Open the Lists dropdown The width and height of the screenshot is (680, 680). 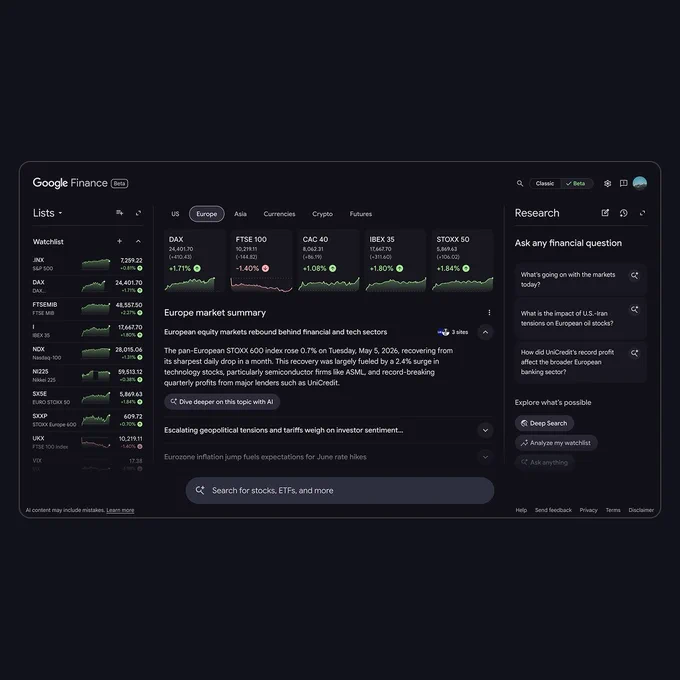(48, 213)
